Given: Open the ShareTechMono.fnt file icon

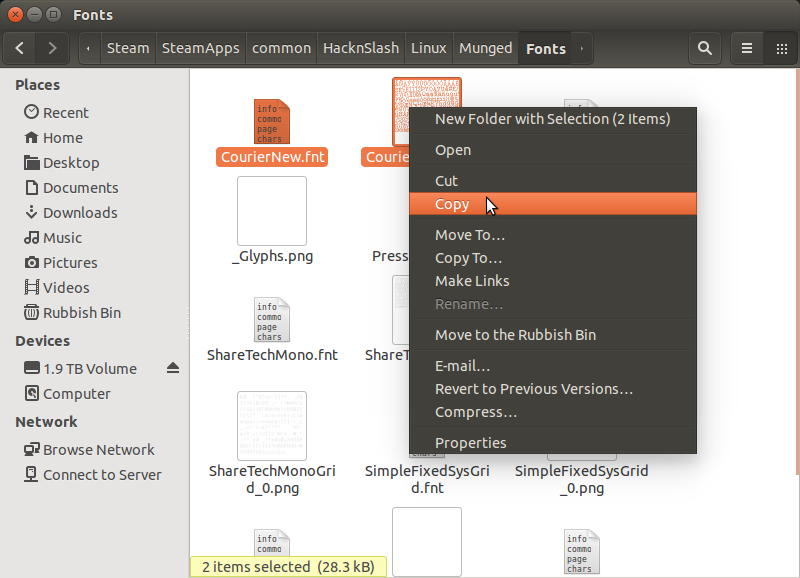Looking at the screenshot, I should [x=271, y=318].
